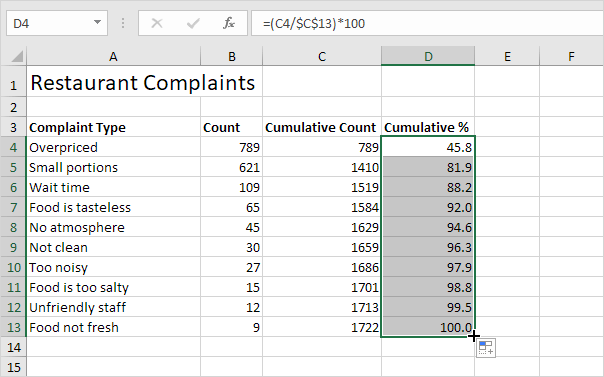Click the cumulative percent cell 100.0
Viewport: 604px width, 377px height.
coord(428,327)
